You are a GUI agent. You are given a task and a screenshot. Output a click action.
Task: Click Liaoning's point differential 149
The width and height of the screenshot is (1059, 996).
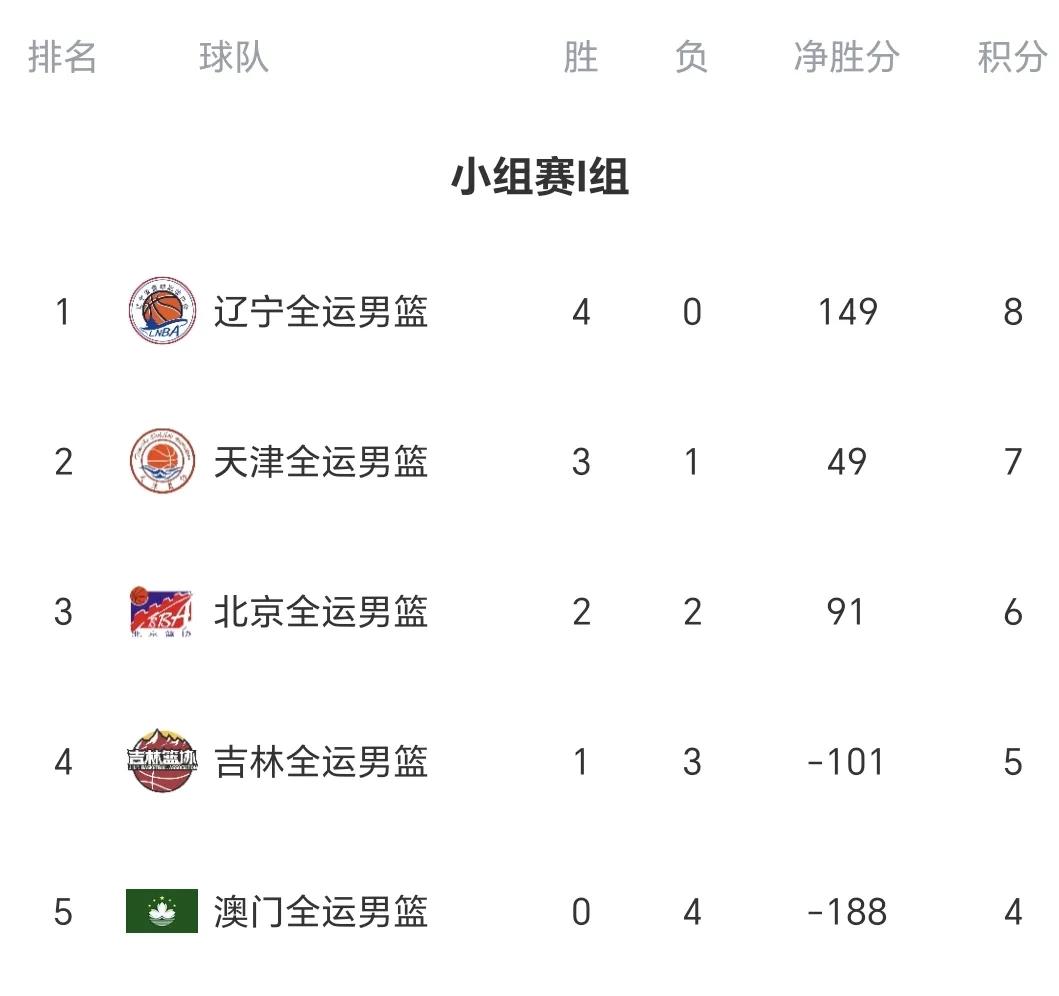tap(847, 312)
